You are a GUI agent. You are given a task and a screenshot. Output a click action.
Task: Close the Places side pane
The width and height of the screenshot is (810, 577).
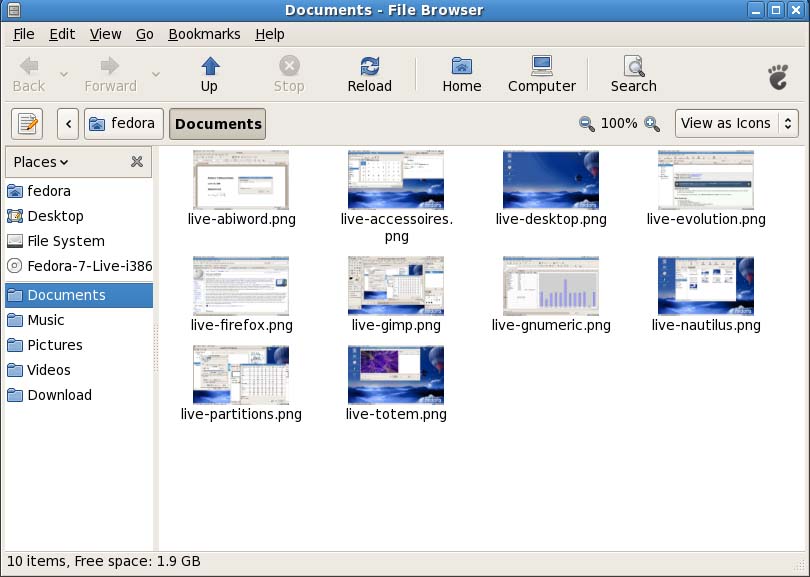coord(137,162)
